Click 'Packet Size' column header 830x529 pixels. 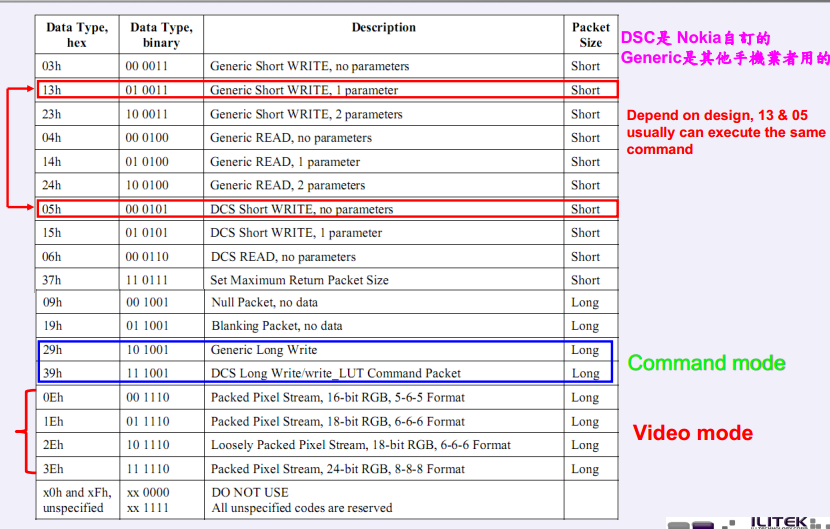(591, 35)
